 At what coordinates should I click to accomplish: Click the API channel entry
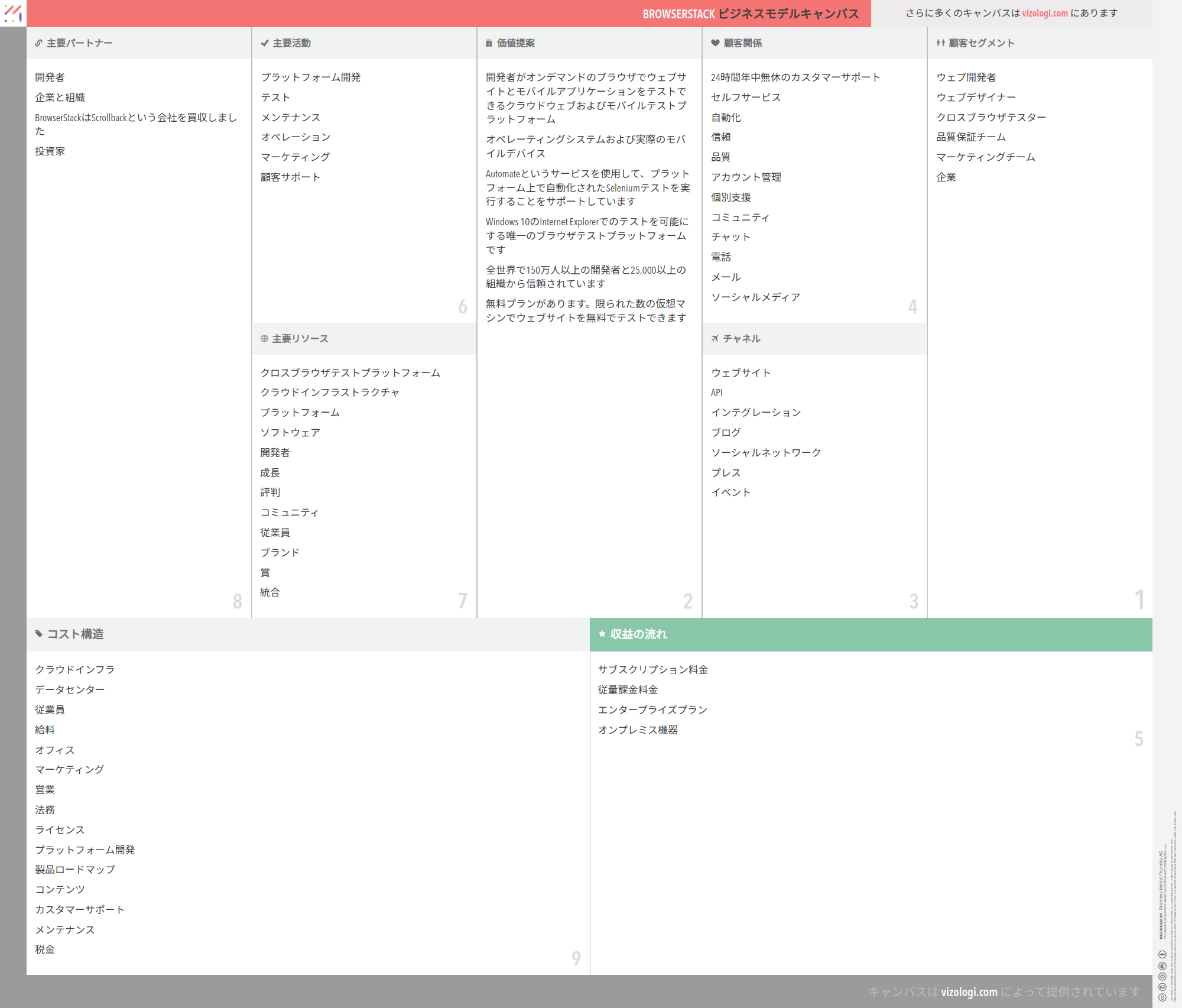click(716, 393)
